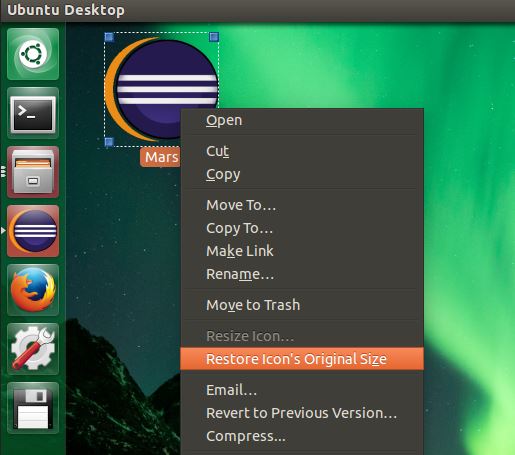Image resolution: width=515 pixels, height=455 pixels.
Task: Click the Eclipse icon in the launcher
Action: coord(33,231)
